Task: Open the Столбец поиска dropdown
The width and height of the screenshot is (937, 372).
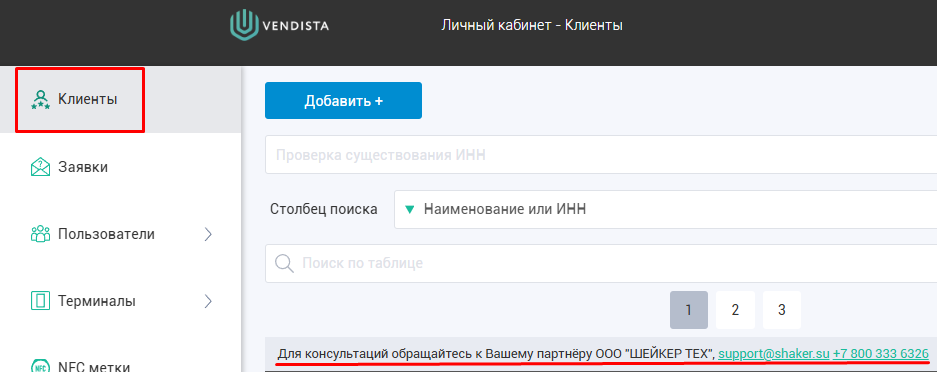Action: coord(665,210)
